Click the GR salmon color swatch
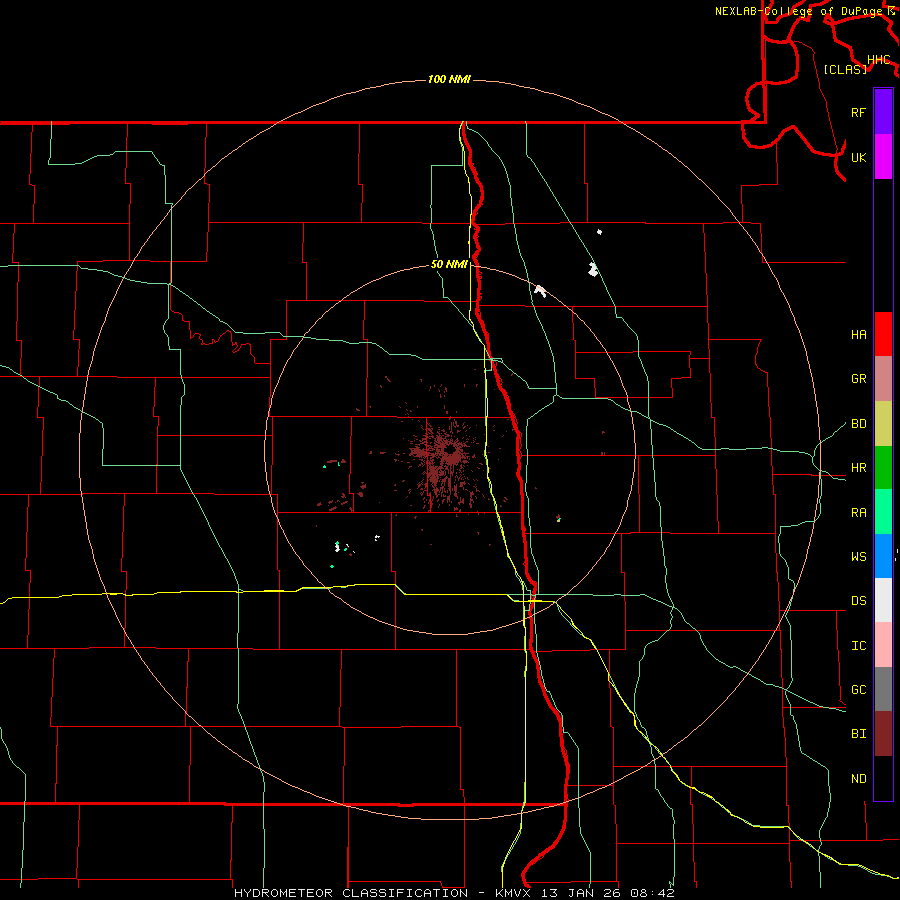 tap(883, 379)
